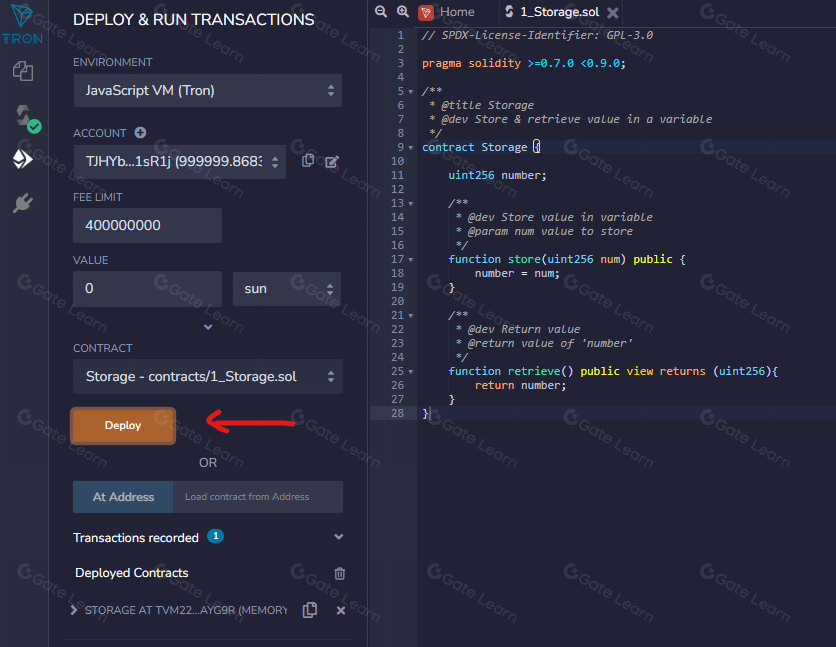
Task: Open the sun unit dropdown
Action: tap(287, 289)
